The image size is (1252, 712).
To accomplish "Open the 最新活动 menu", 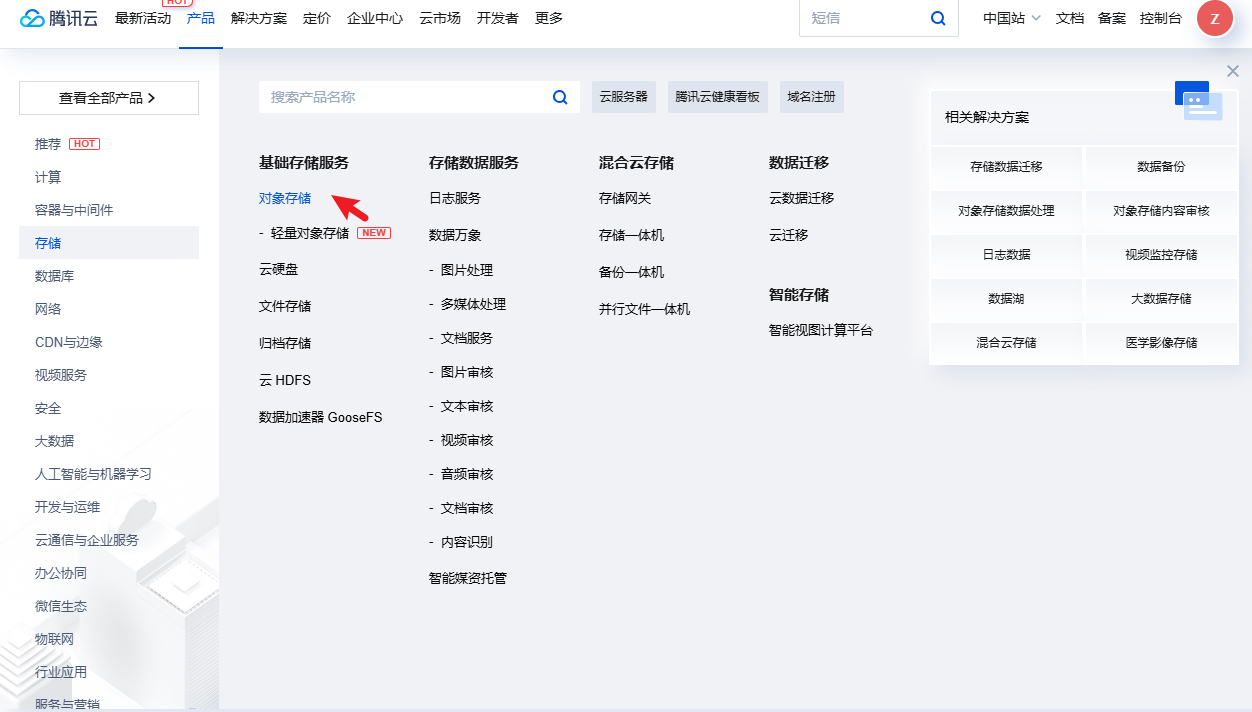I will [x=143, y=18].
